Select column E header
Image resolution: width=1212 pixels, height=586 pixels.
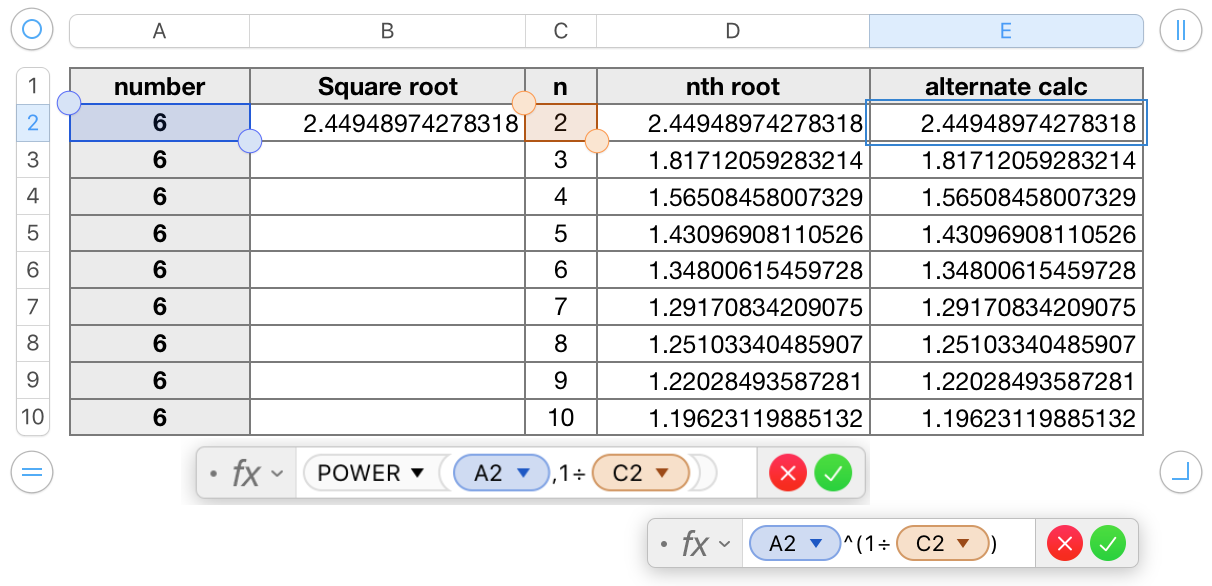1006,31
